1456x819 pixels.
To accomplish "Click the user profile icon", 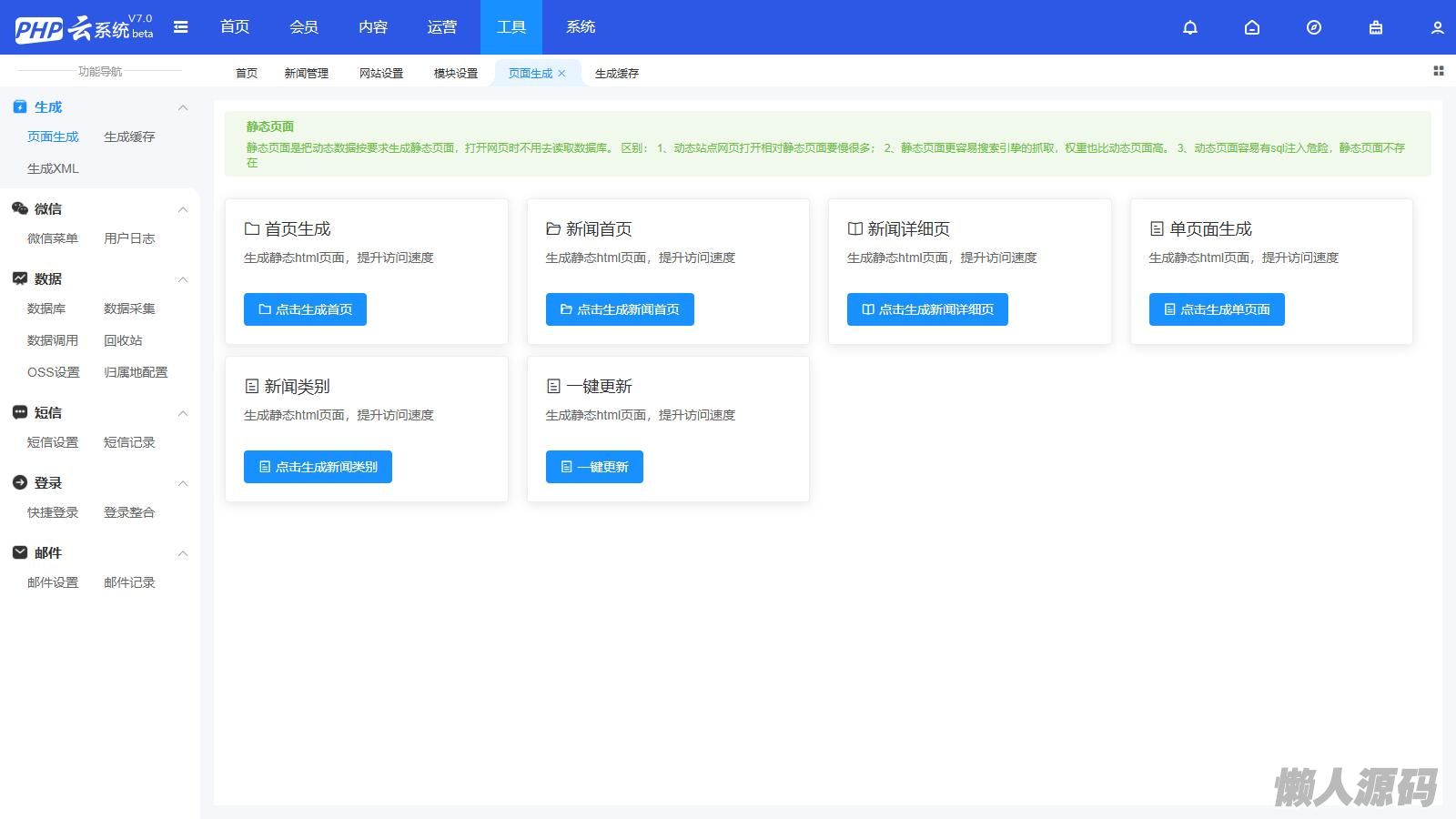I will click(x=1437, y=27).
